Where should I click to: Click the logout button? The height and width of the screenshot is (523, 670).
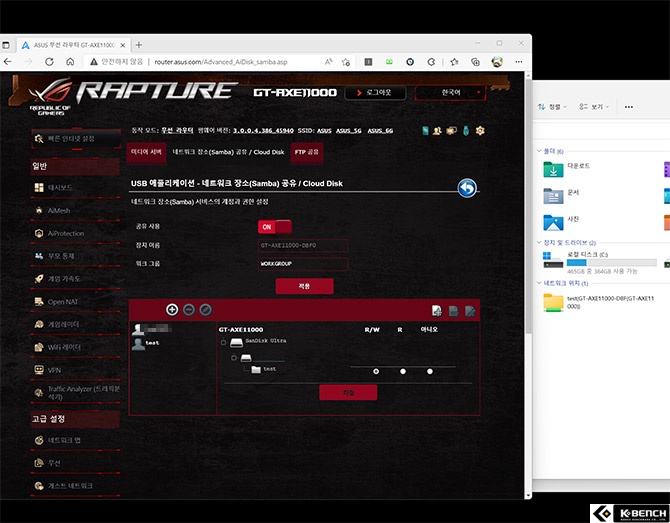click(375, 93)
